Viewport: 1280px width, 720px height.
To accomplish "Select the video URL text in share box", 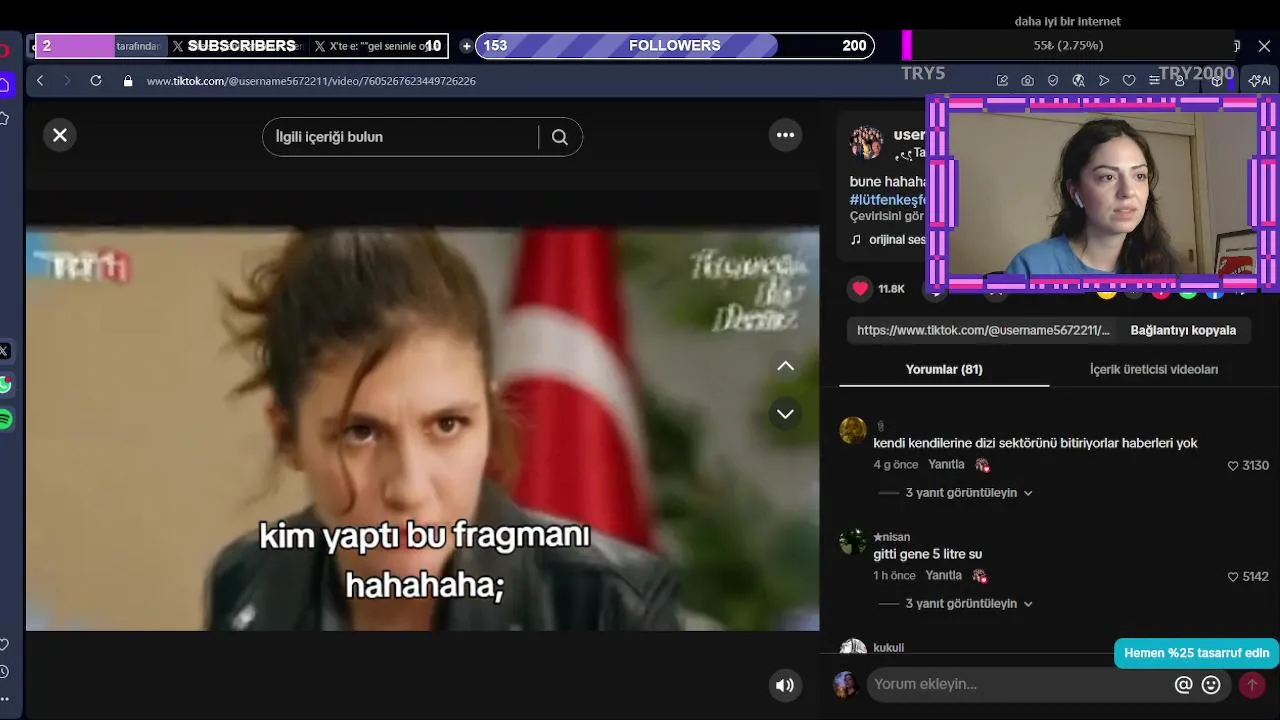I will (983, 330).
